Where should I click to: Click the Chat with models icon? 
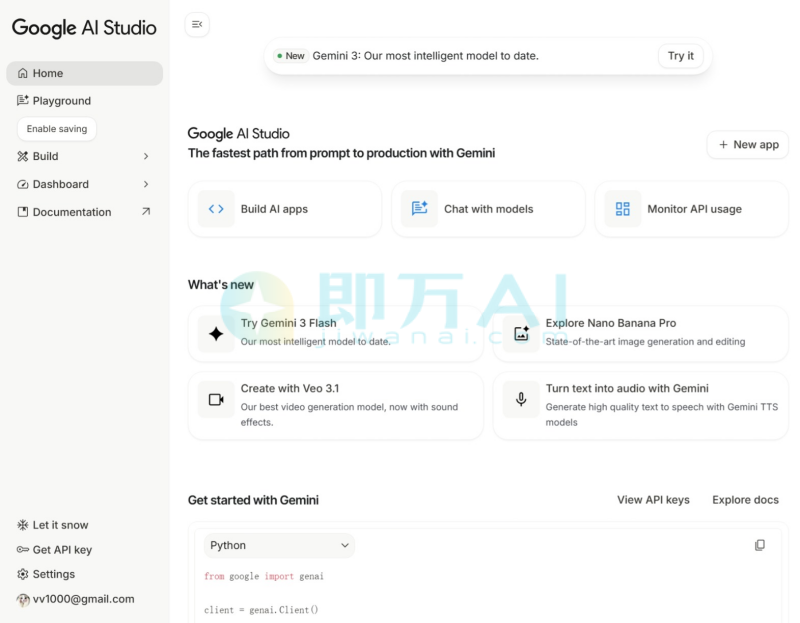[419, 209]
